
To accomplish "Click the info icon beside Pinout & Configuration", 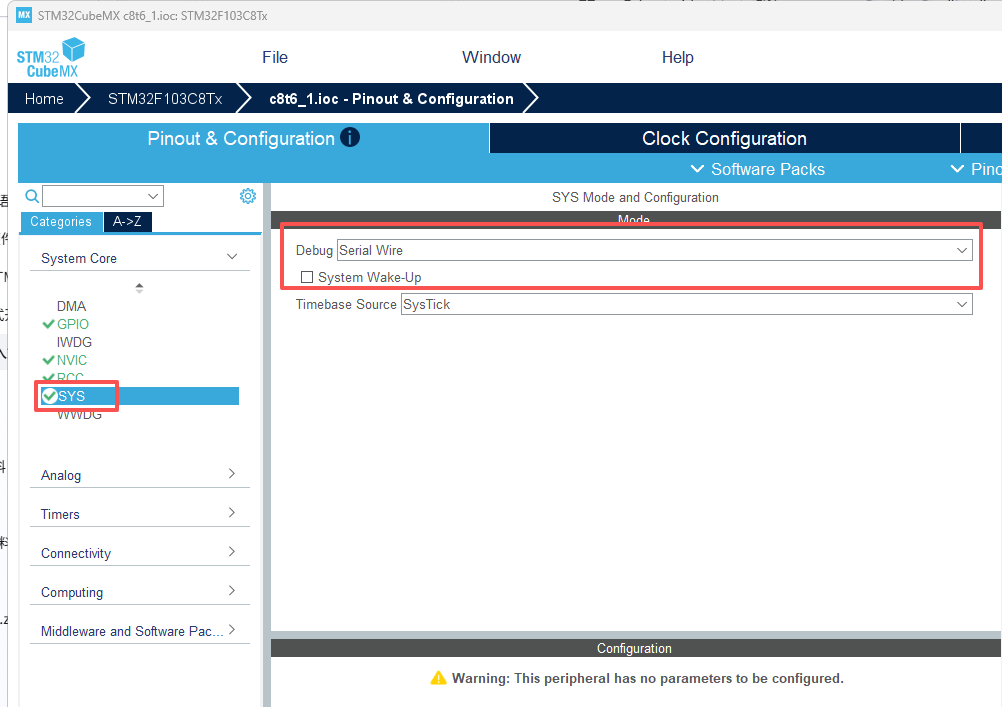I will click(350, 137).
